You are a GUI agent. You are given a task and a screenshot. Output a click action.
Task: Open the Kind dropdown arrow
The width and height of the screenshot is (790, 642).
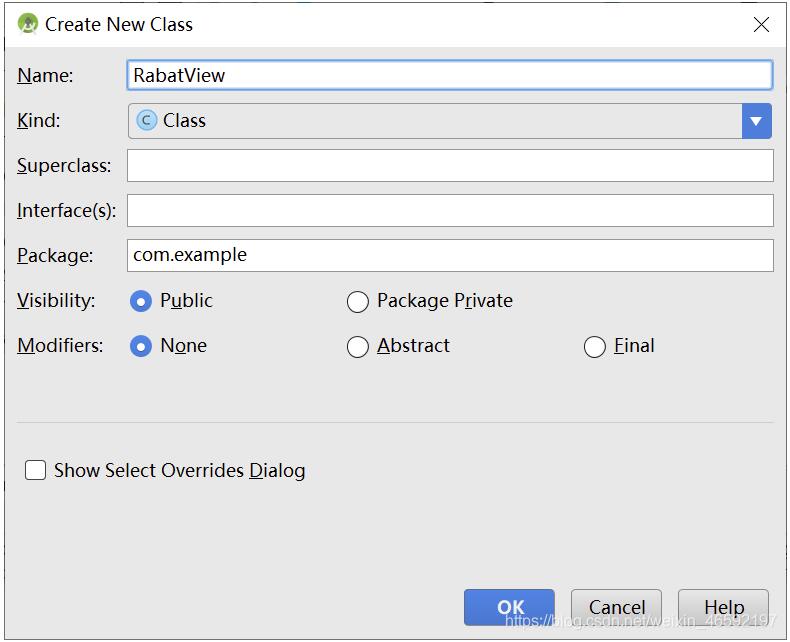757,121
